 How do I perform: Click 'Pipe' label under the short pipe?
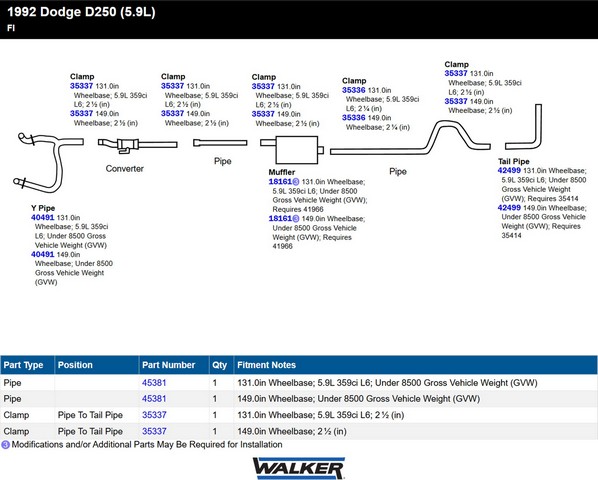pyautogui.click(x=223, y=161)
